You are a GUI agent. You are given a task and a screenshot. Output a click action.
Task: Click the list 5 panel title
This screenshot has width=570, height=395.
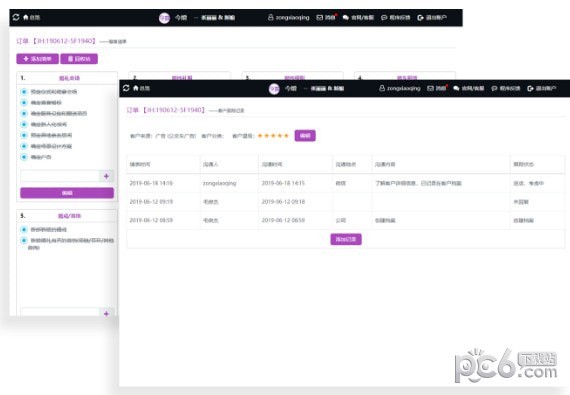tap(69, 216)
